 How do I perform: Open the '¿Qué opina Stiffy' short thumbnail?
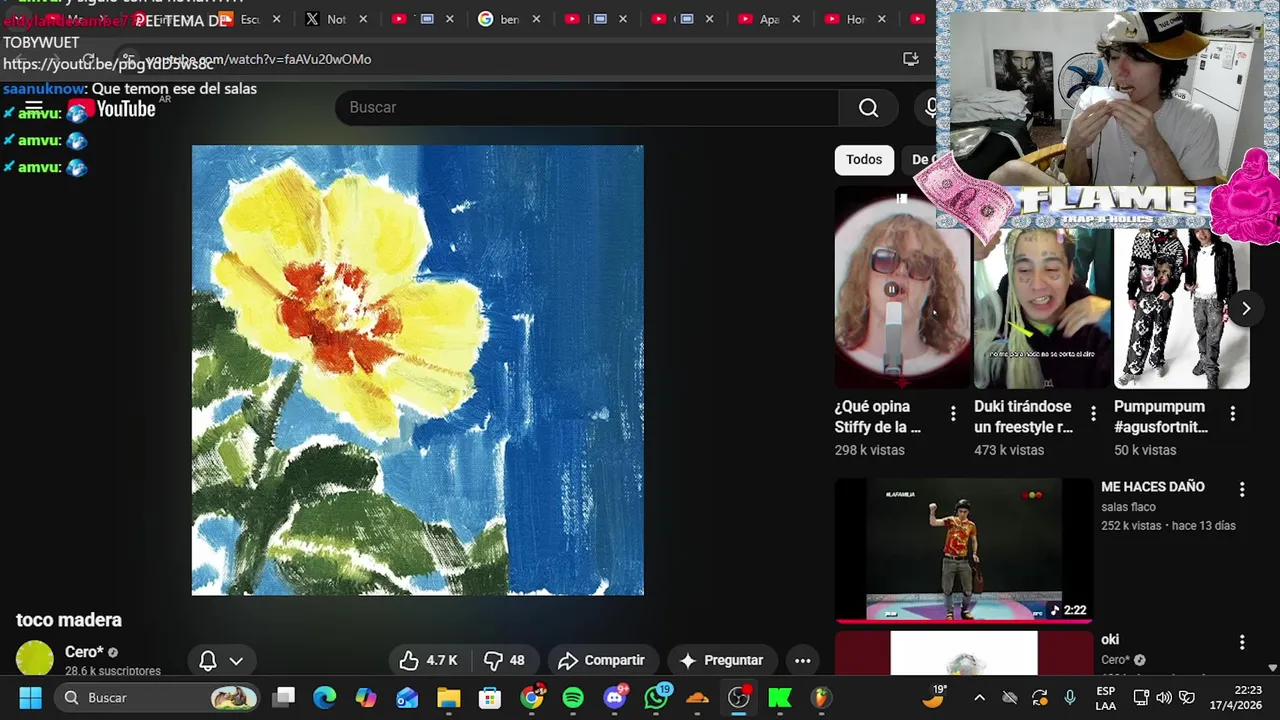[902, 288]
